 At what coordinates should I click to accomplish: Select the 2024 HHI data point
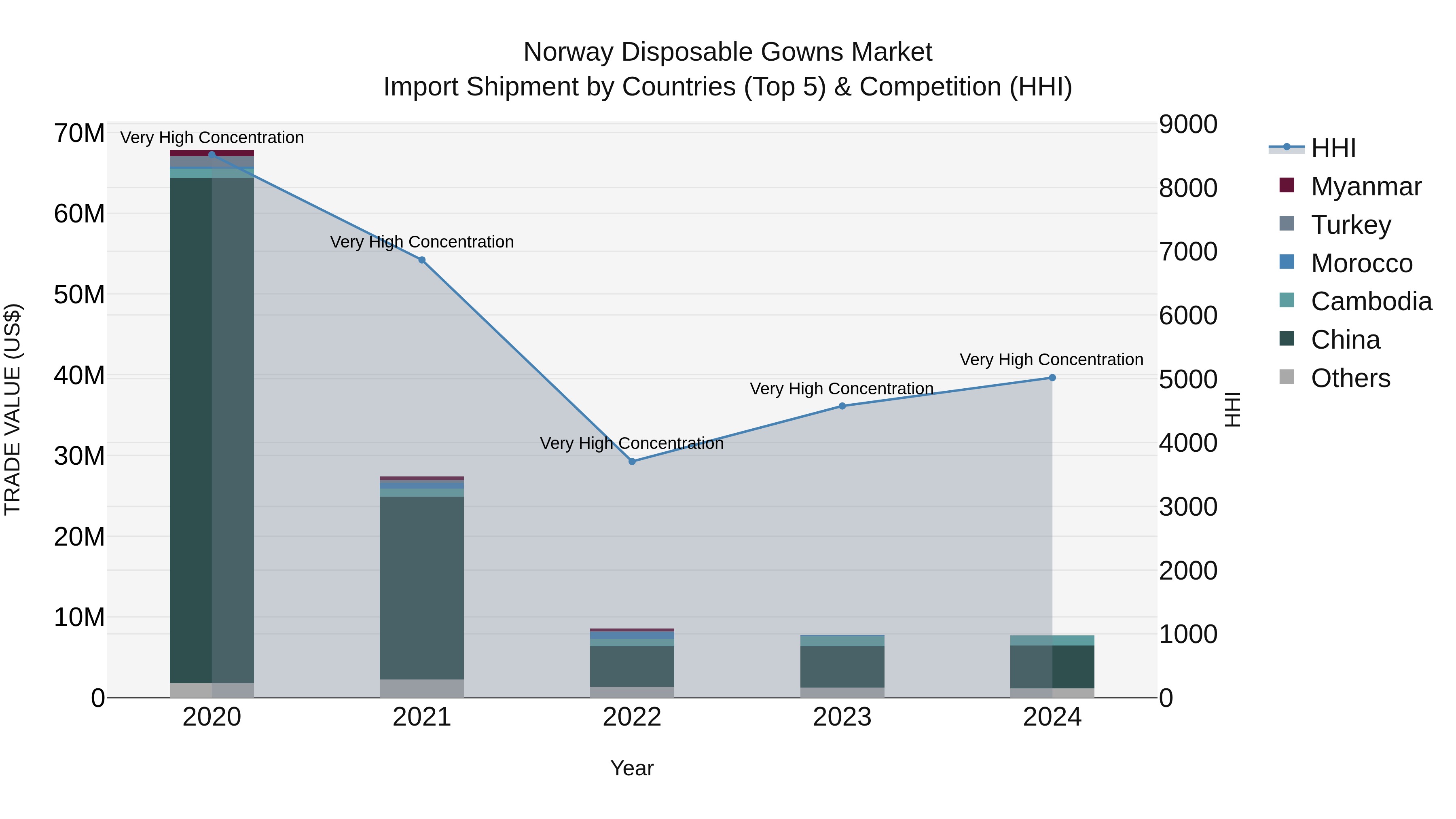[x=1052, y=378]
